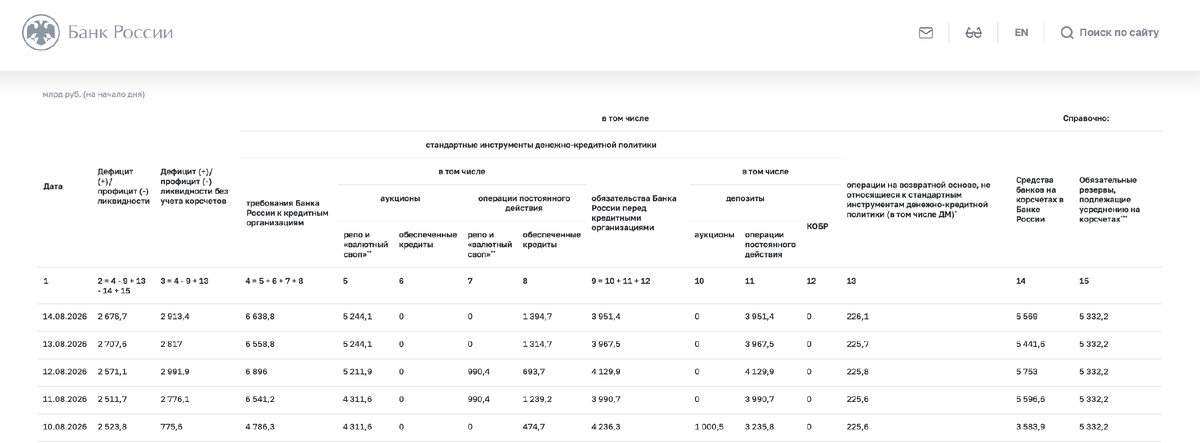The height and width of the screenshot is (443, 1200).
Task: Select 'стандартные инструменты денежно-кредитной политики' header
Action: pos(541,145)
